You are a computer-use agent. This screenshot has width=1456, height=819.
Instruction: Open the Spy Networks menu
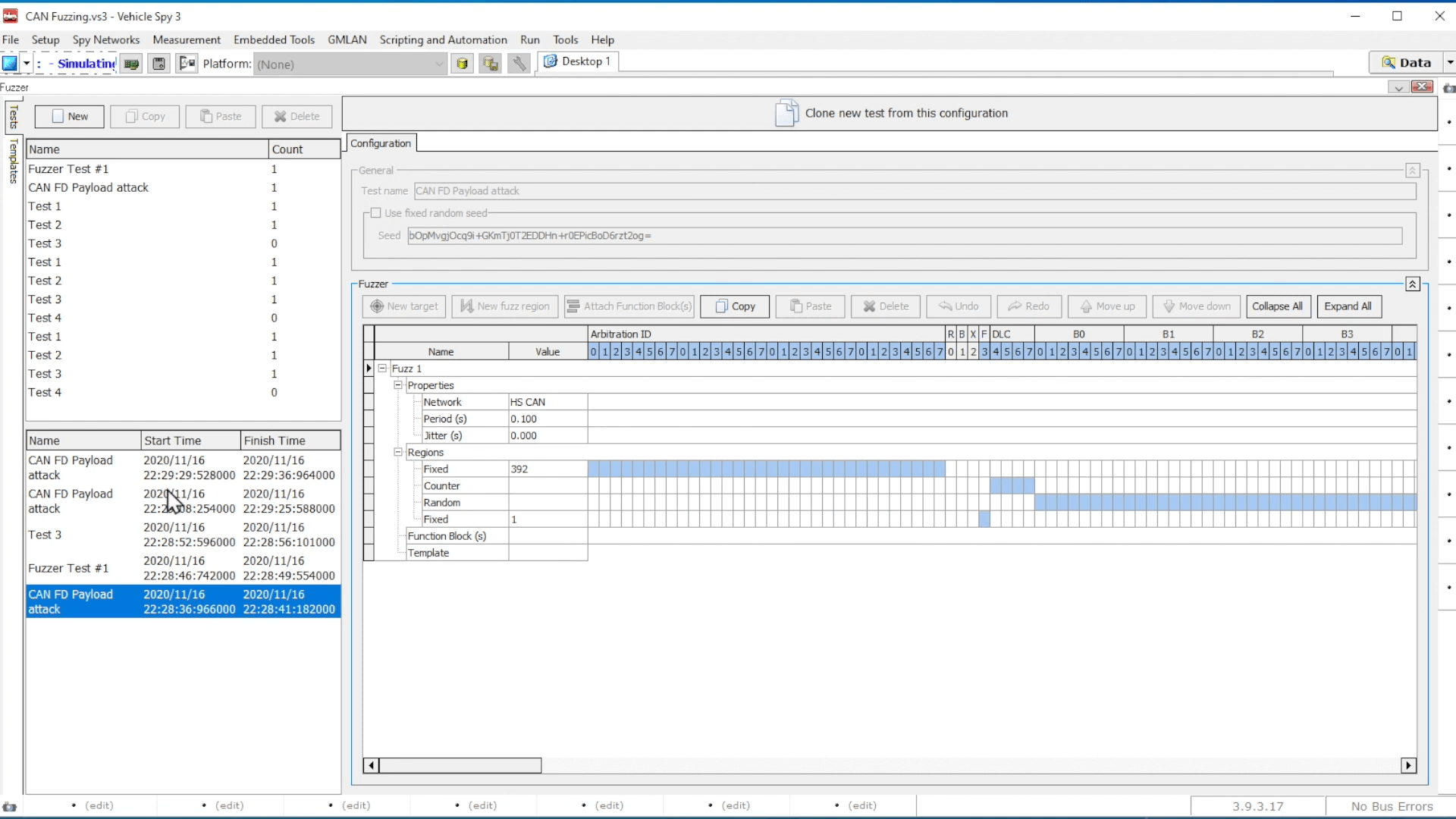click(105, 39)
